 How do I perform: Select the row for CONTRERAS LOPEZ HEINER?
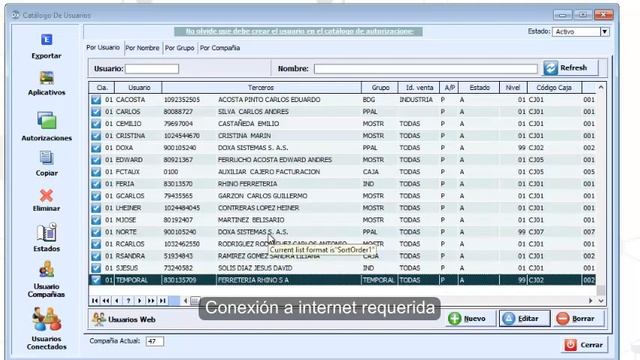342,208
